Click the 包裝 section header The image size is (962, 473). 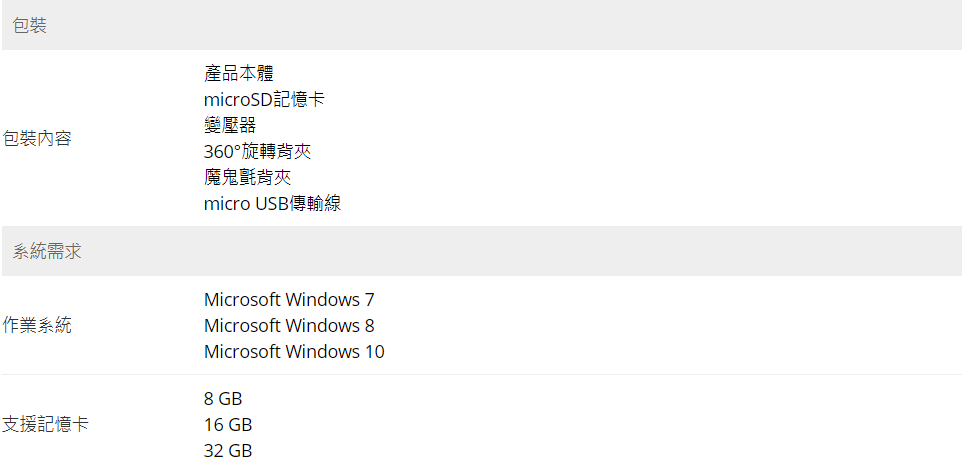[482, 25]
